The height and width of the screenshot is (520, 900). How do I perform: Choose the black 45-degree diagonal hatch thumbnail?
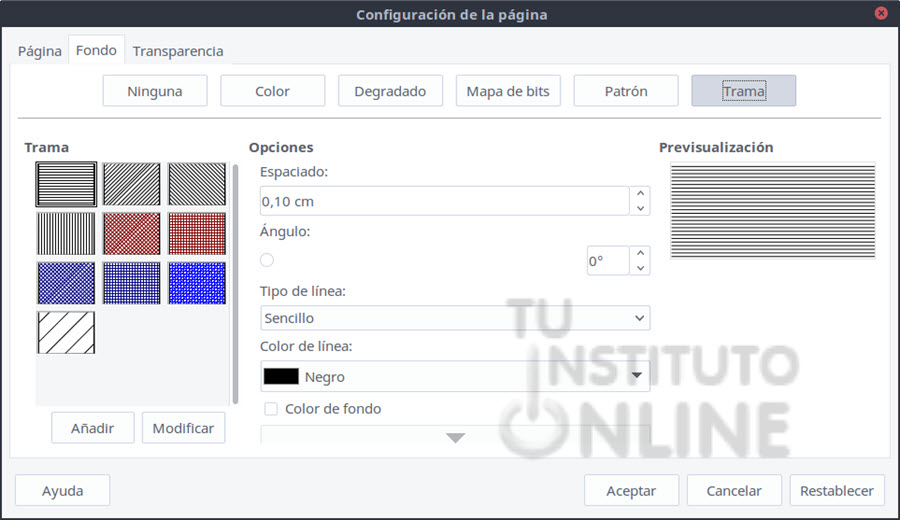click(x=131, y=184)
